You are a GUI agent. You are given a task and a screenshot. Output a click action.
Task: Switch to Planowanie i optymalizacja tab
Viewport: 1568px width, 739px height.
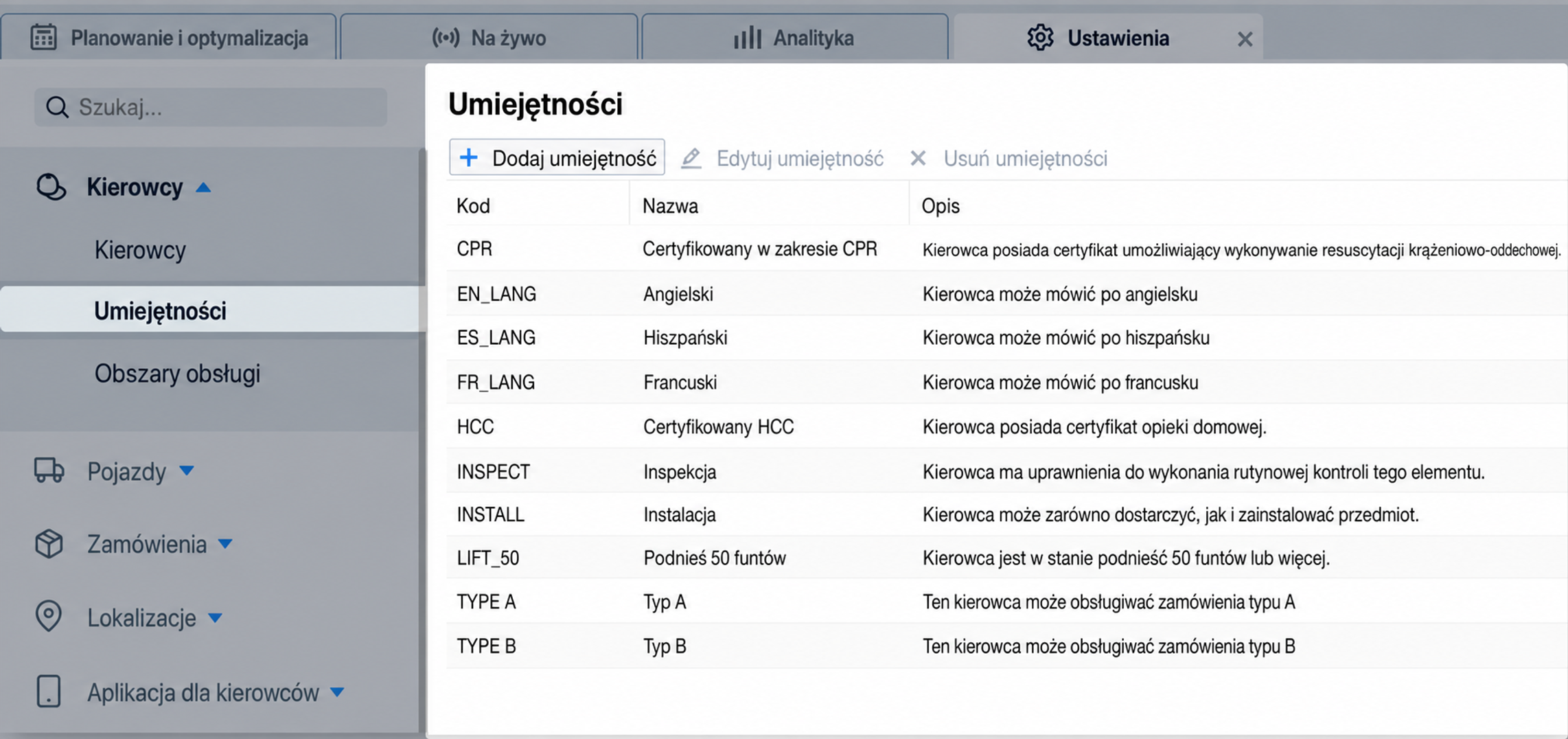pyautogui.click(x=169, y=37)
